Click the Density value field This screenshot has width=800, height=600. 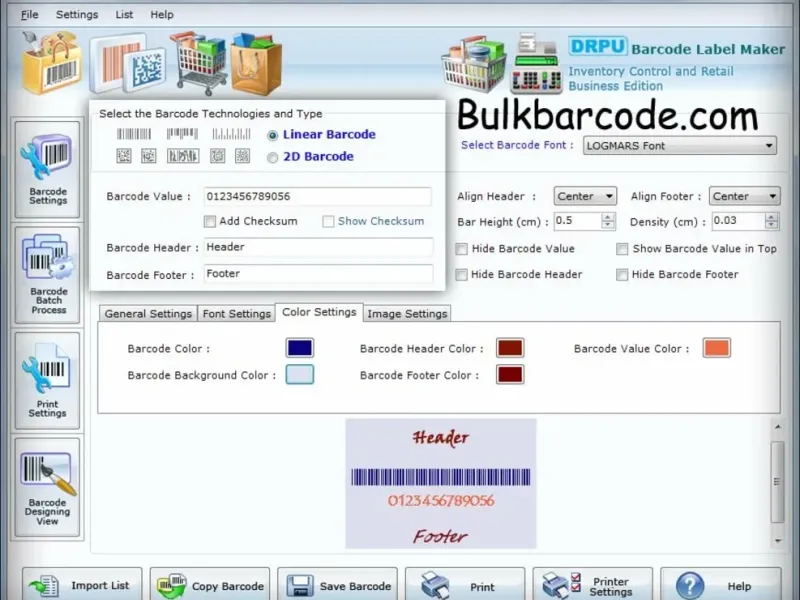pyautogui.click(x=739, y=221)
